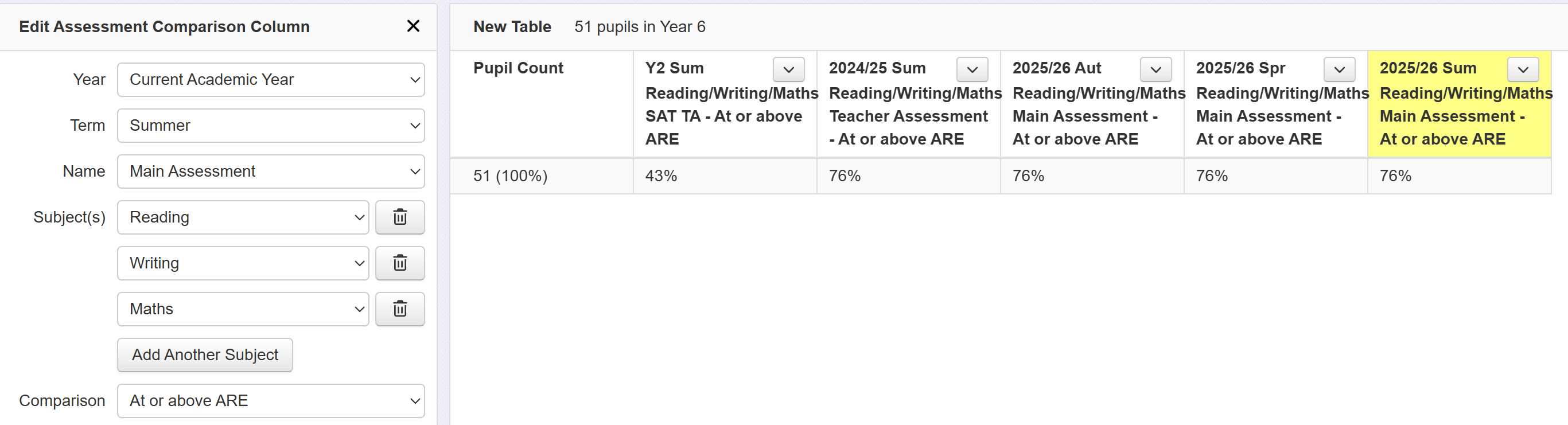This screenshot has height=425, width=1568.
Task: Open the Writing subject dropdown
Action: pos(243,263)
